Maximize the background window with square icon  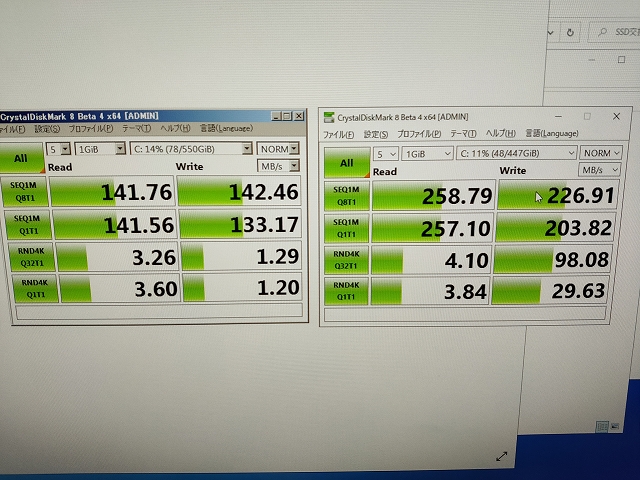click(621, 60)
